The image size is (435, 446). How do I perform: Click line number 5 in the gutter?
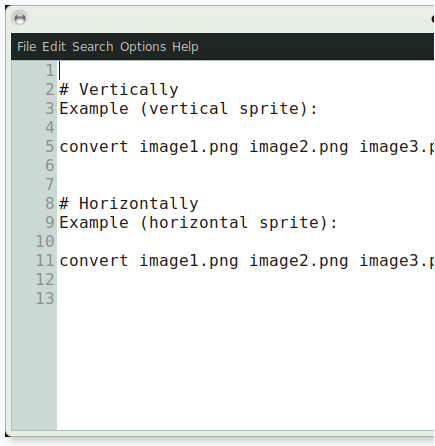point(50,147)
